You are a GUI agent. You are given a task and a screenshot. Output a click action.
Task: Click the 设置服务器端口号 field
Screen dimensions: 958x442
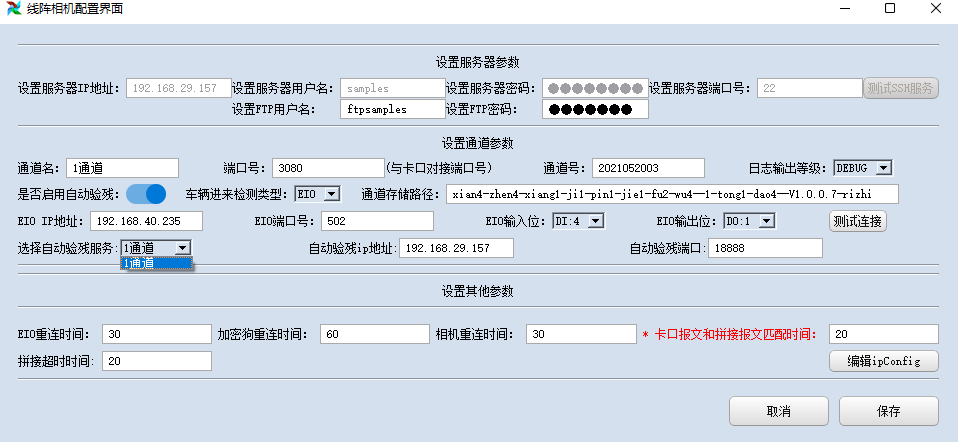click(x=810, y=88)
